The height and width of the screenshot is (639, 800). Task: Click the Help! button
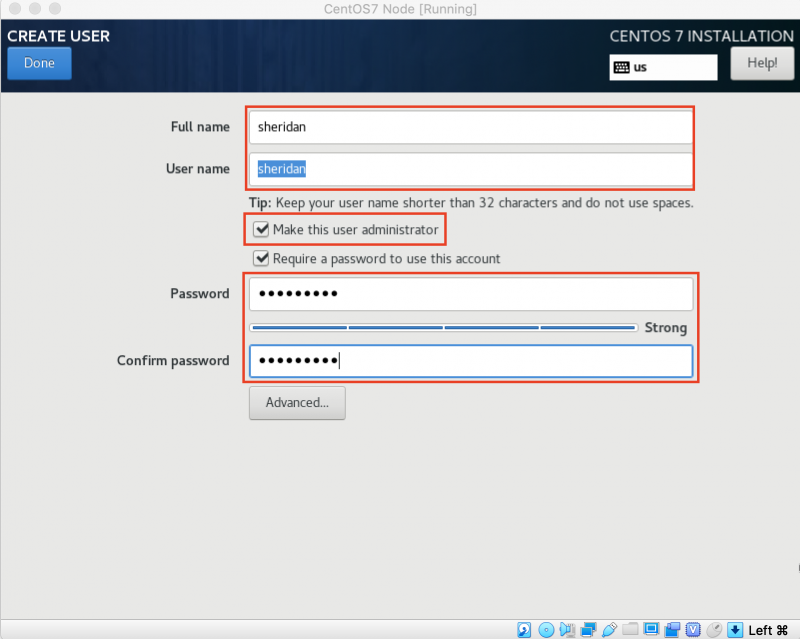coord(762,63)
